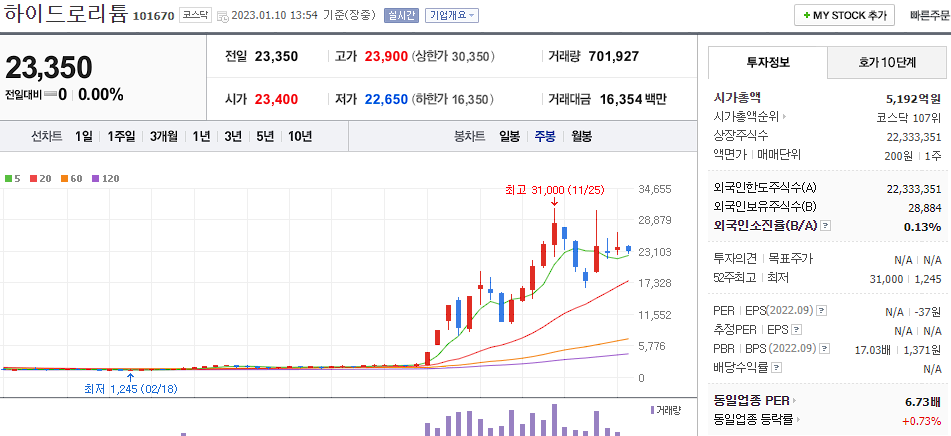Click the stock code 101670
The width and height of the screenshot is (951, 436).
pyautogui.click(x=153, y=16)
